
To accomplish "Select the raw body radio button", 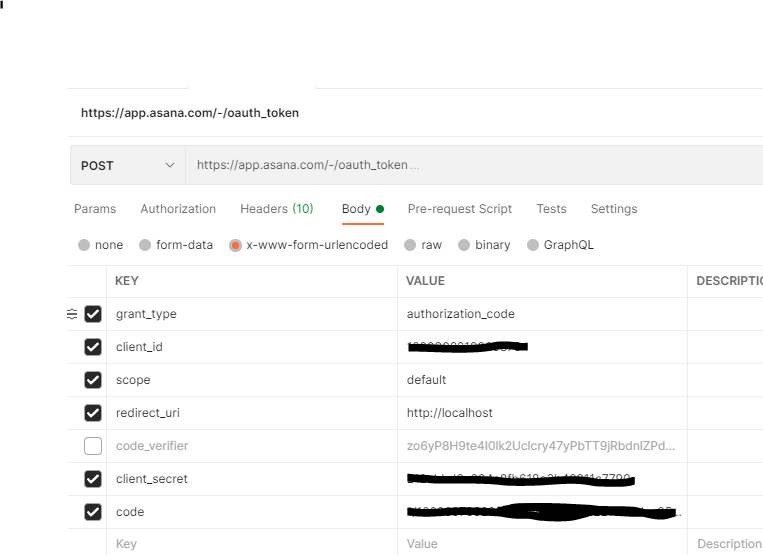I will coord(410,245).
